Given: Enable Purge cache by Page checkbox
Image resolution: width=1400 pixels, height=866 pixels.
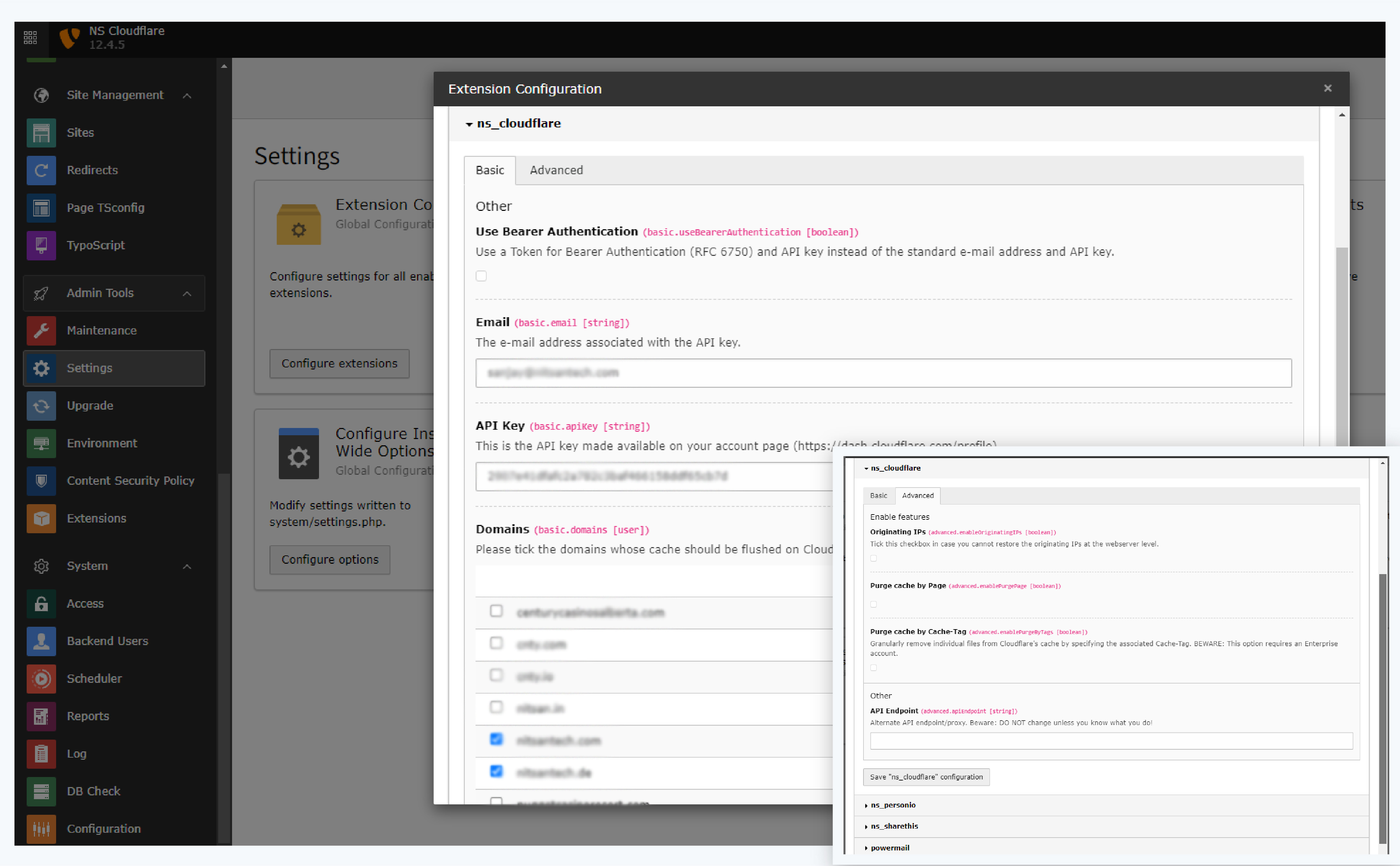Looking at the screenshot, I should click(874, 604).
